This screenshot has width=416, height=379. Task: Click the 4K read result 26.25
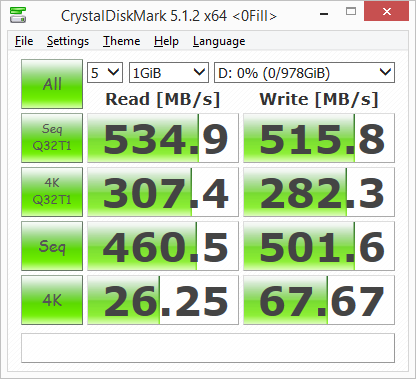pyautogui.click(x=163, y=300)
